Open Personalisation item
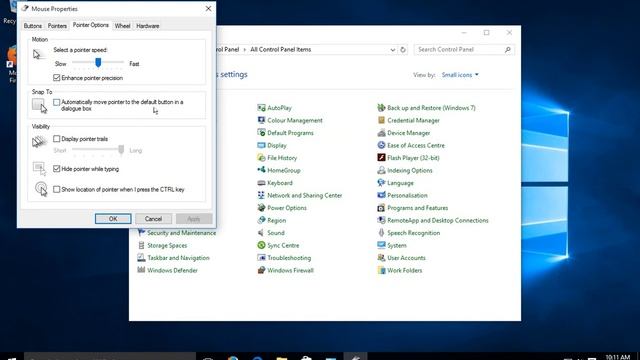The image size is (640, 360). tap(407, 196)
